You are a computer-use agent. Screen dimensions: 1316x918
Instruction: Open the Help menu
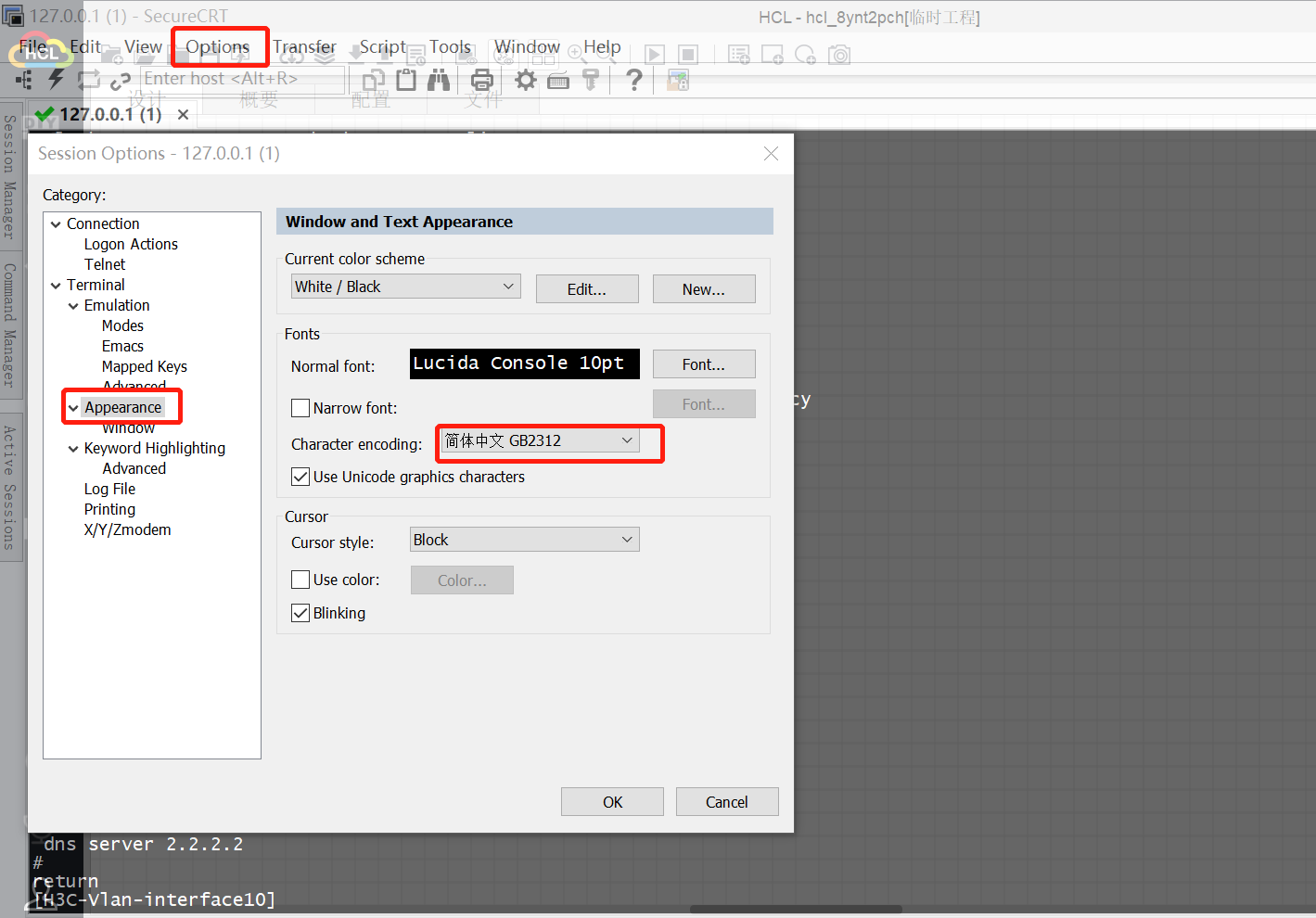[x=602, y=46]
